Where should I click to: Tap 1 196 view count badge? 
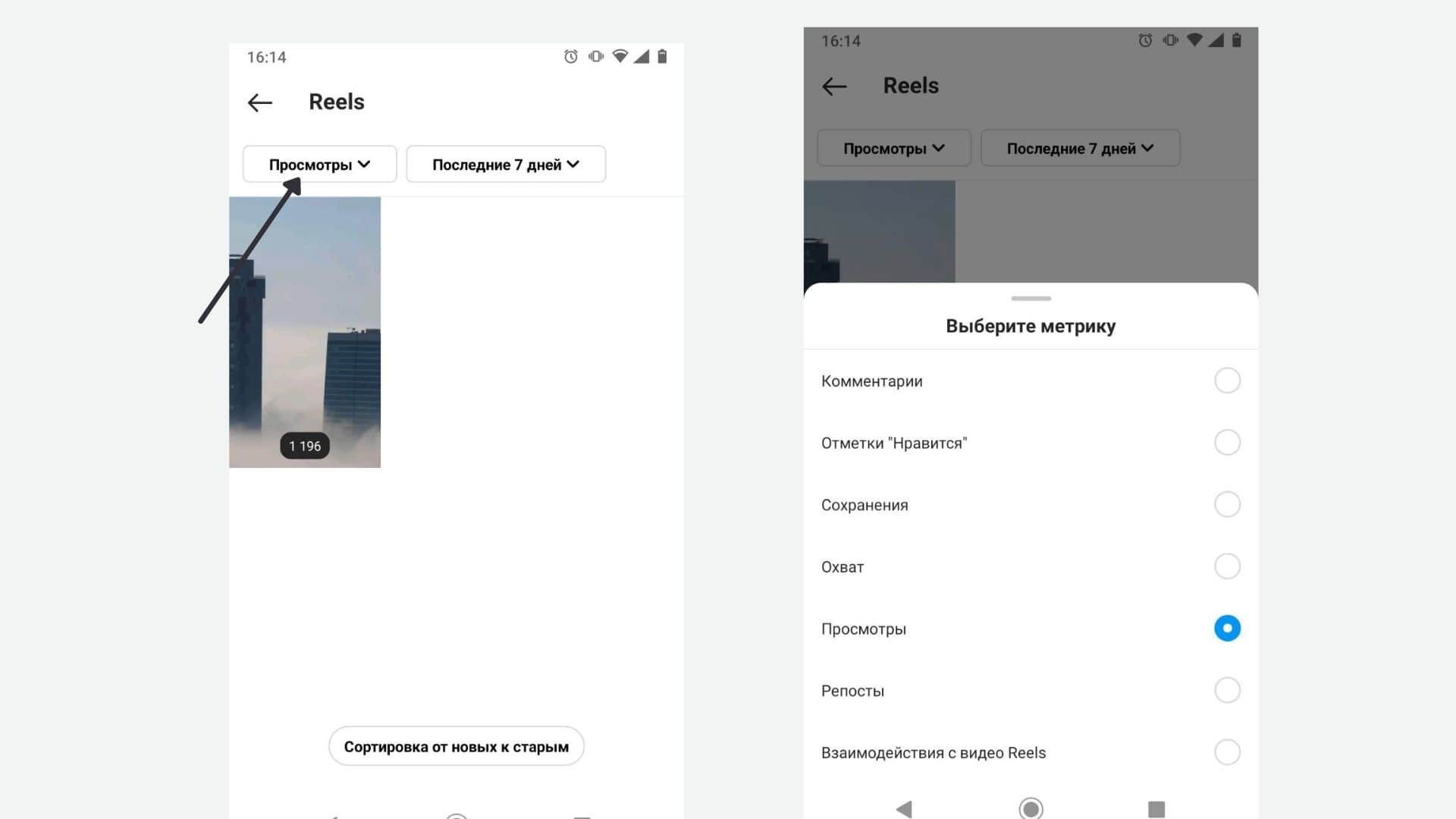(x=305, y=446)
